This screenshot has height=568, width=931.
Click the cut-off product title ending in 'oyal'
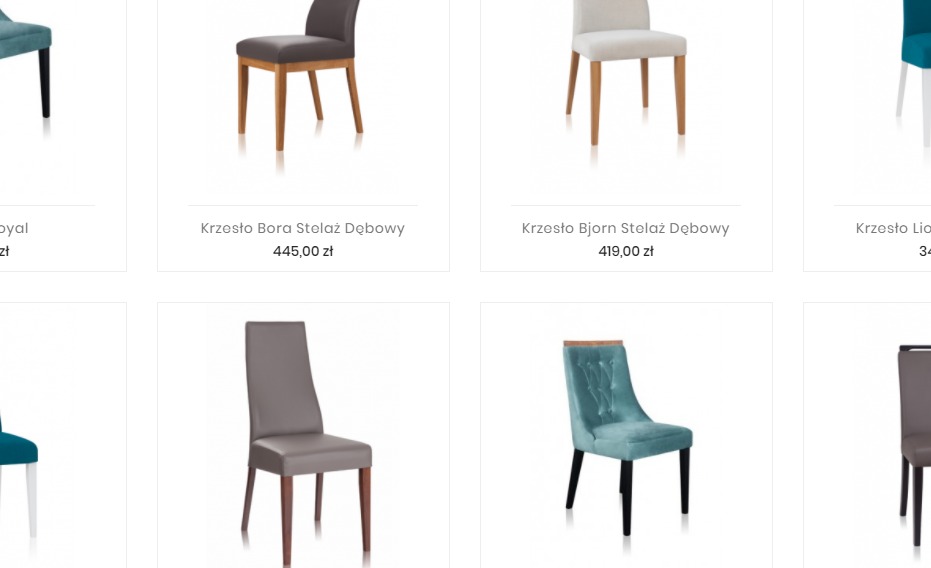pyautogui.click(x=14, y=229)
